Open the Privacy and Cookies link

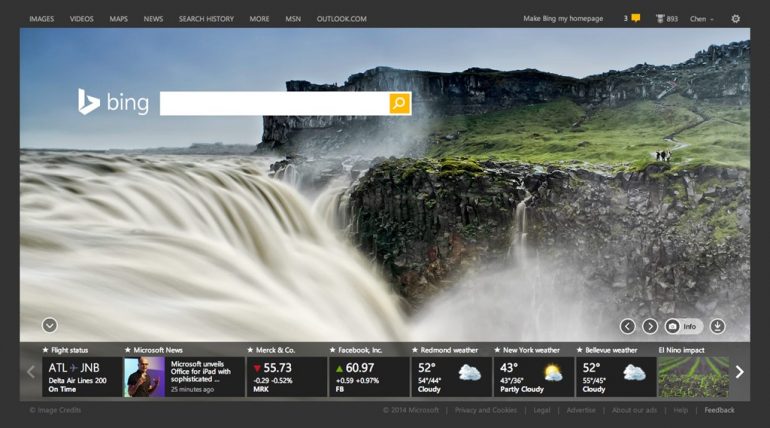coord(485,410)
